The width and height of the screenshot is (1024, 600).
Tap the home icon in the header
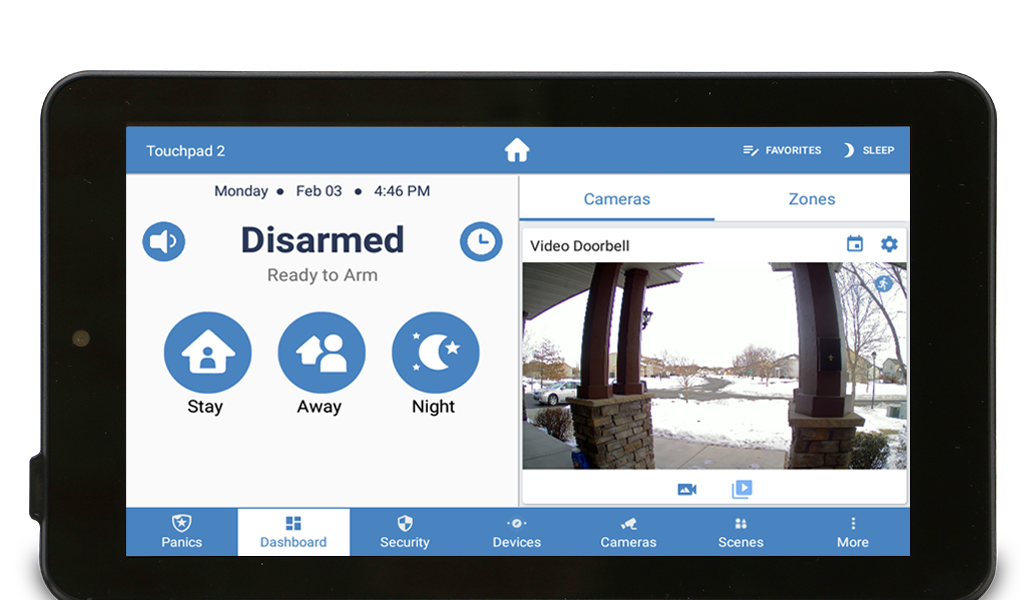click(x=517, y=150)
